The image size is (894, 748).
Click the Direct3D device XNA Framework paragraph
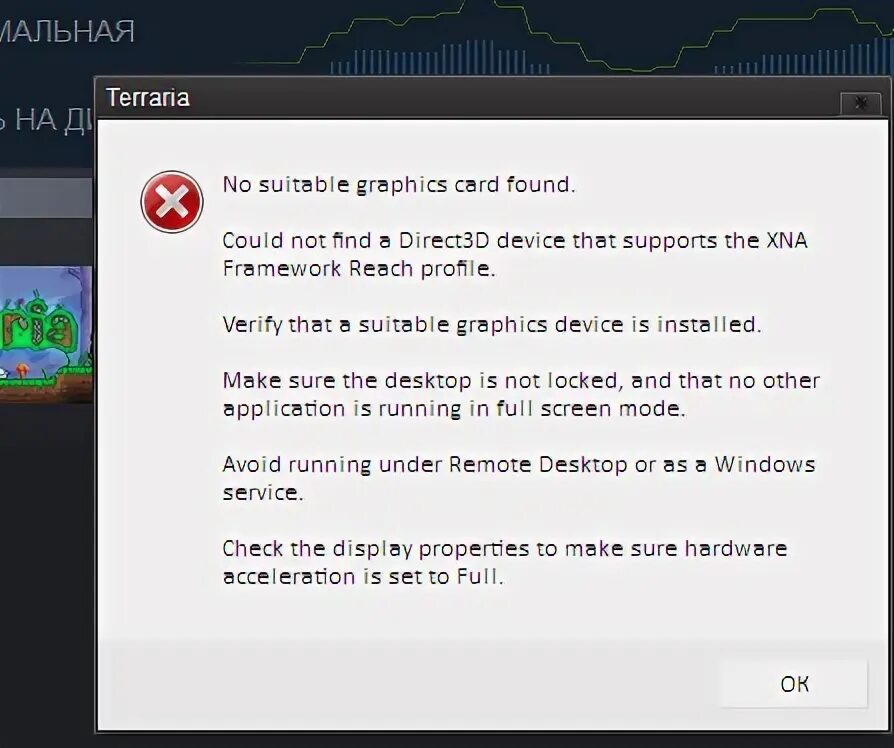[x=514, y=254]
